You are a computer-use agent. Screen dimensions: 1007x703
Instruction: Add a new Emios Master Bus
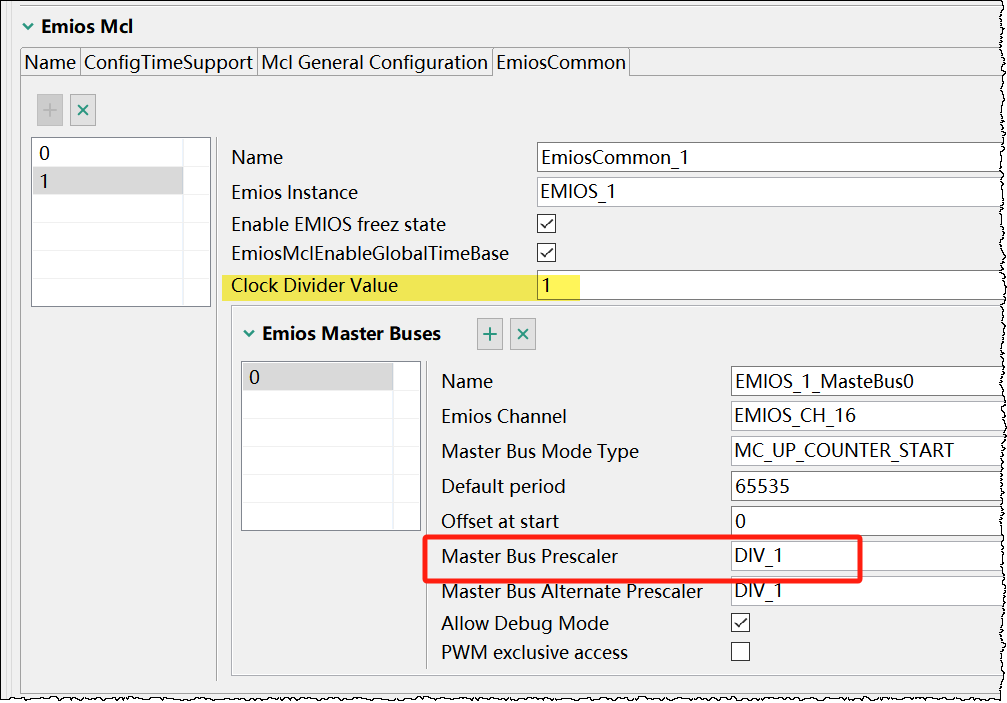pyautogui.click(x=490, y=334)
